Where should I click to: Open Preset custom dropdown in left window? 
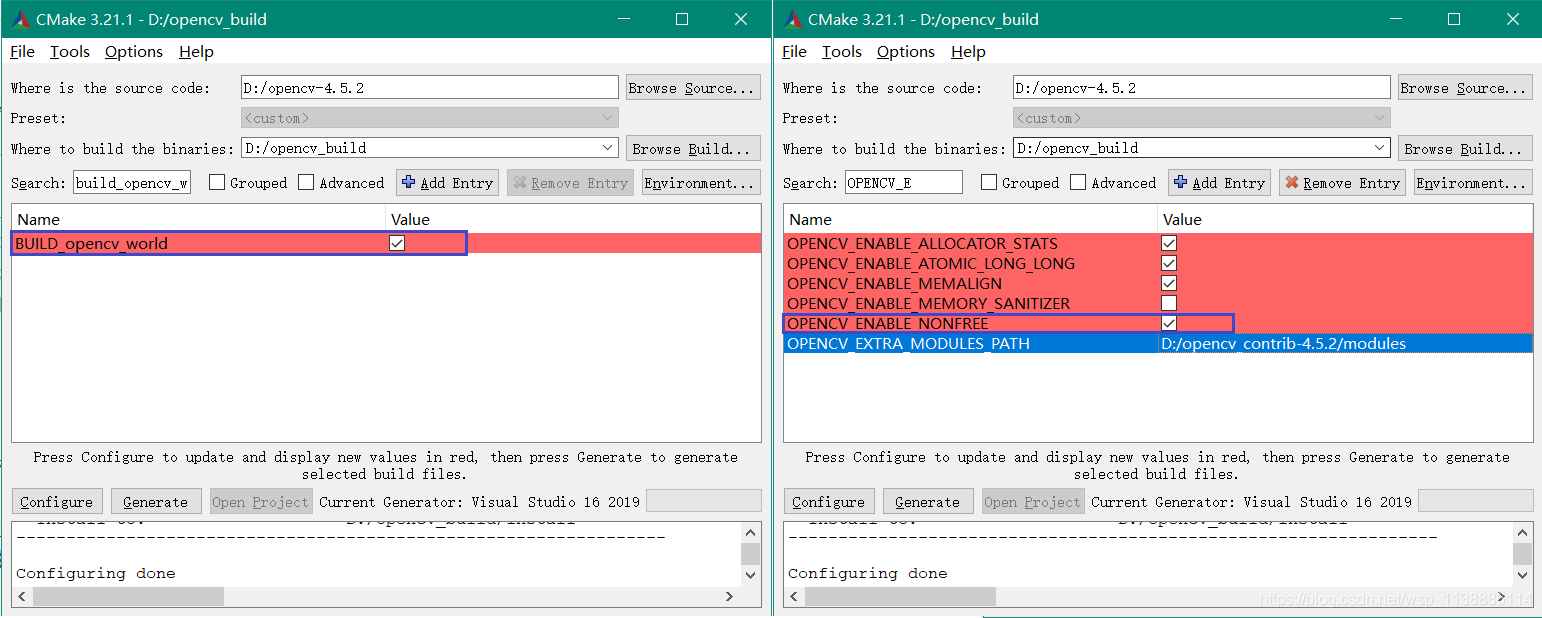click(x=430, y=118)
